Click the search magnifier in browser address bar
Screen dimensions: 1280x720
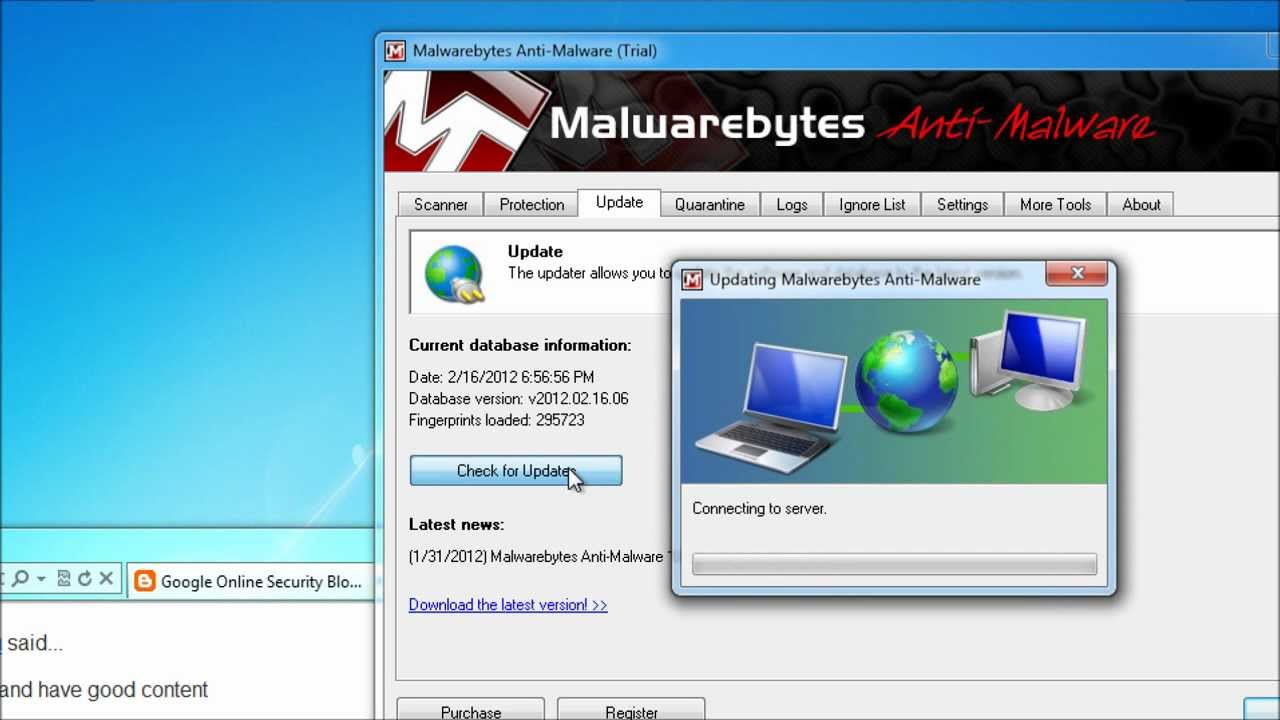click(19, 578)
